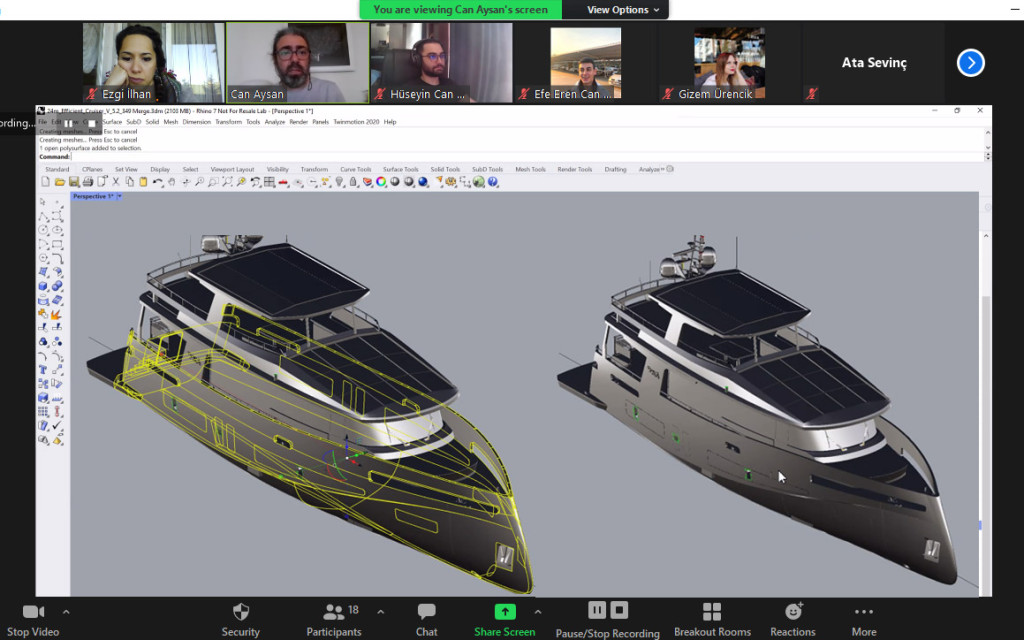The image size is (1024, 640).
Task: Open Breakout Rooms in Zoom
Action: tap(712, 612)
